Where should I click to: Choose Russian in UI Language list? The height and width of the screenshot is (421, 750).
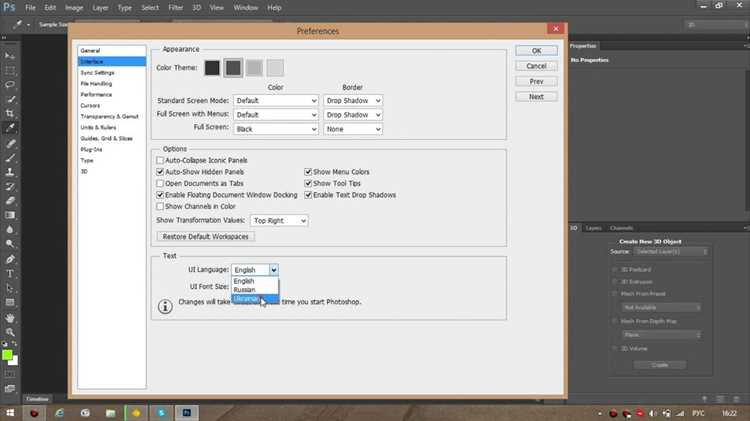pyautogui.click(x=255, y=290)
